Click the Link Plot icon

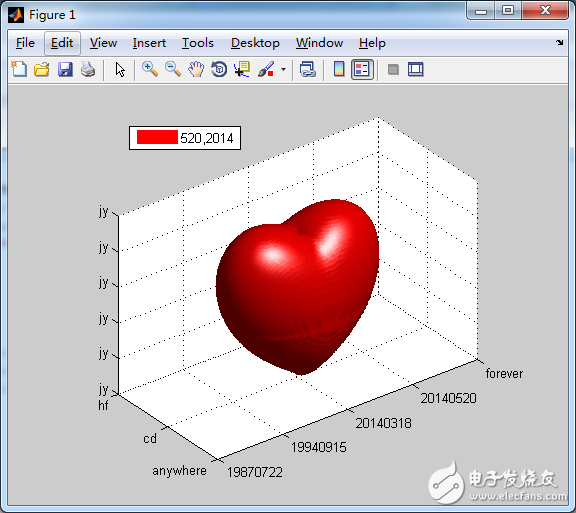pyautogui.click(x=307, y=69)
